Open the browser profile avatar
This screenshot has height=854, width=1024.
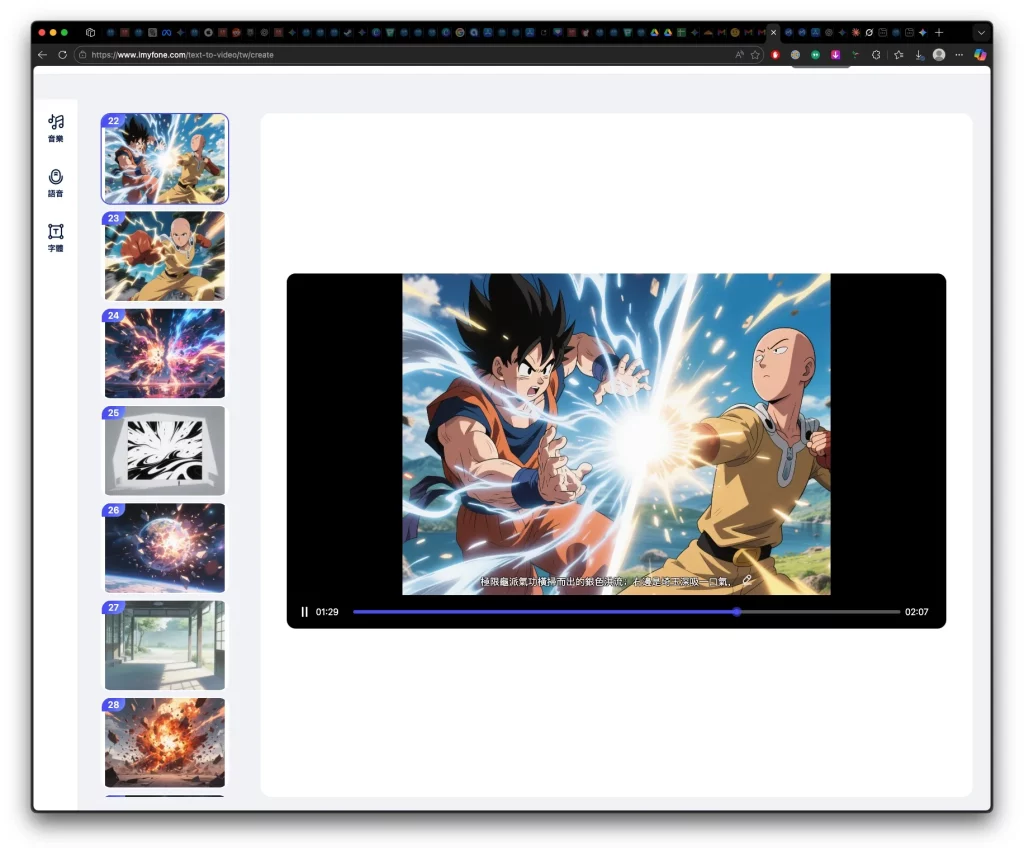[939, 55]
